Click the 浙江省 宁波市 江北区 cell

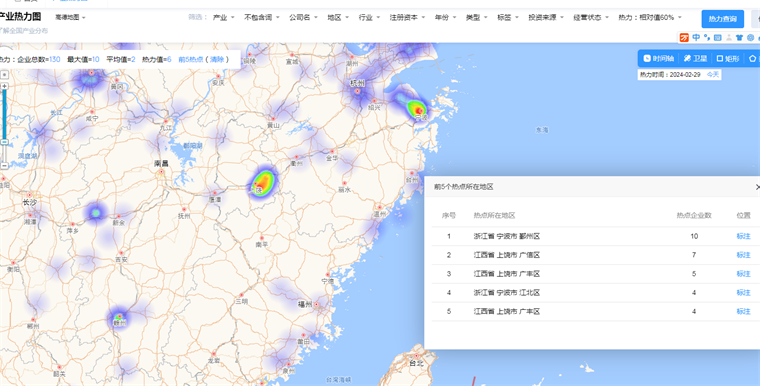point(507,293)
